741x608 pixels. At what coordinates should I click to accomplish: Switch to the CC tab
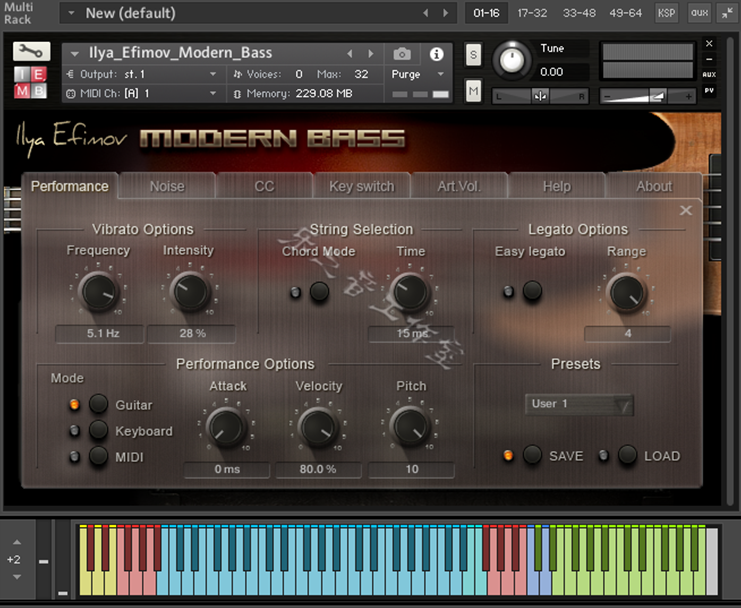(264, 187)
